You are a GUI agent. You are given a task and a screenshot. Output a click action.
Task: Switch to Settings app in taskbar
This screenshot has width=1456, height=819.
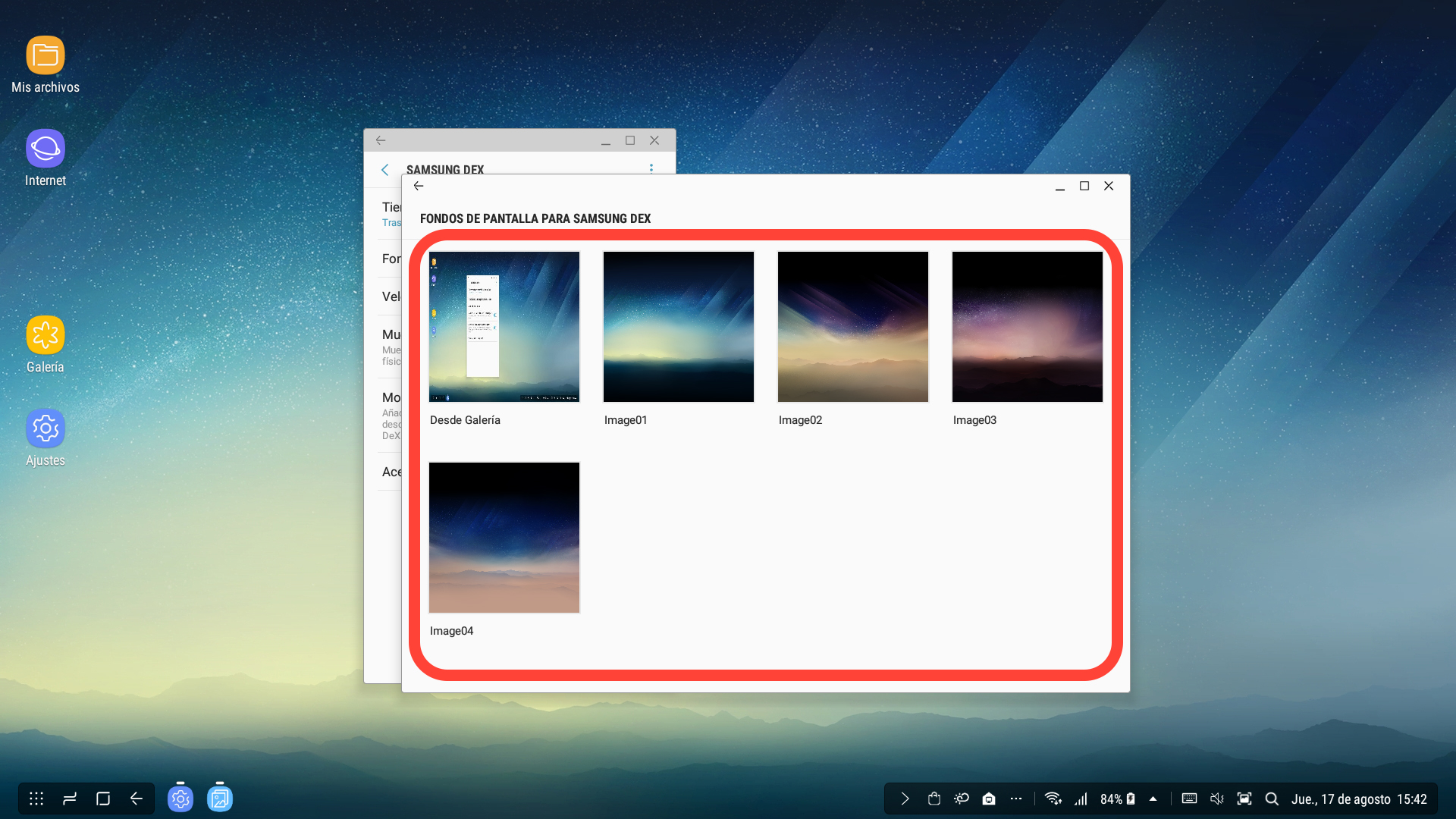click(180, 799)
